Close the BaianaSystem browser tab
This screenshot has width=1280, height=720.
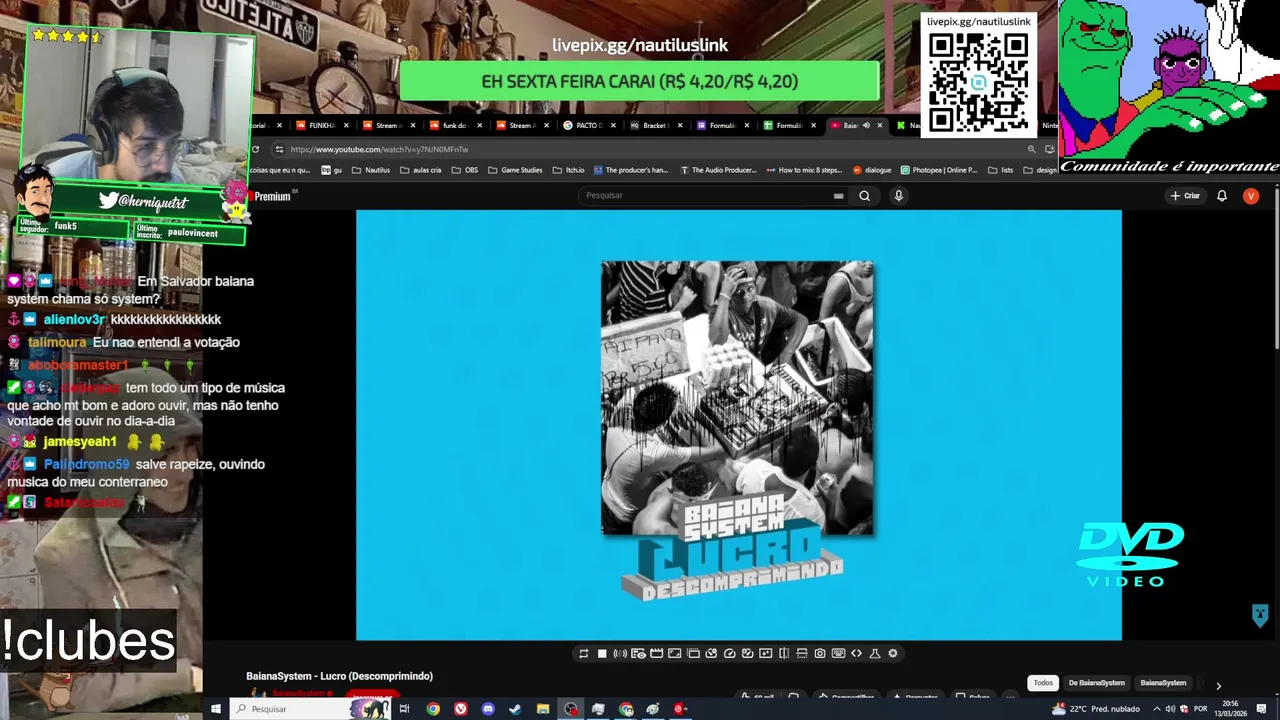[x=879, y=125]
